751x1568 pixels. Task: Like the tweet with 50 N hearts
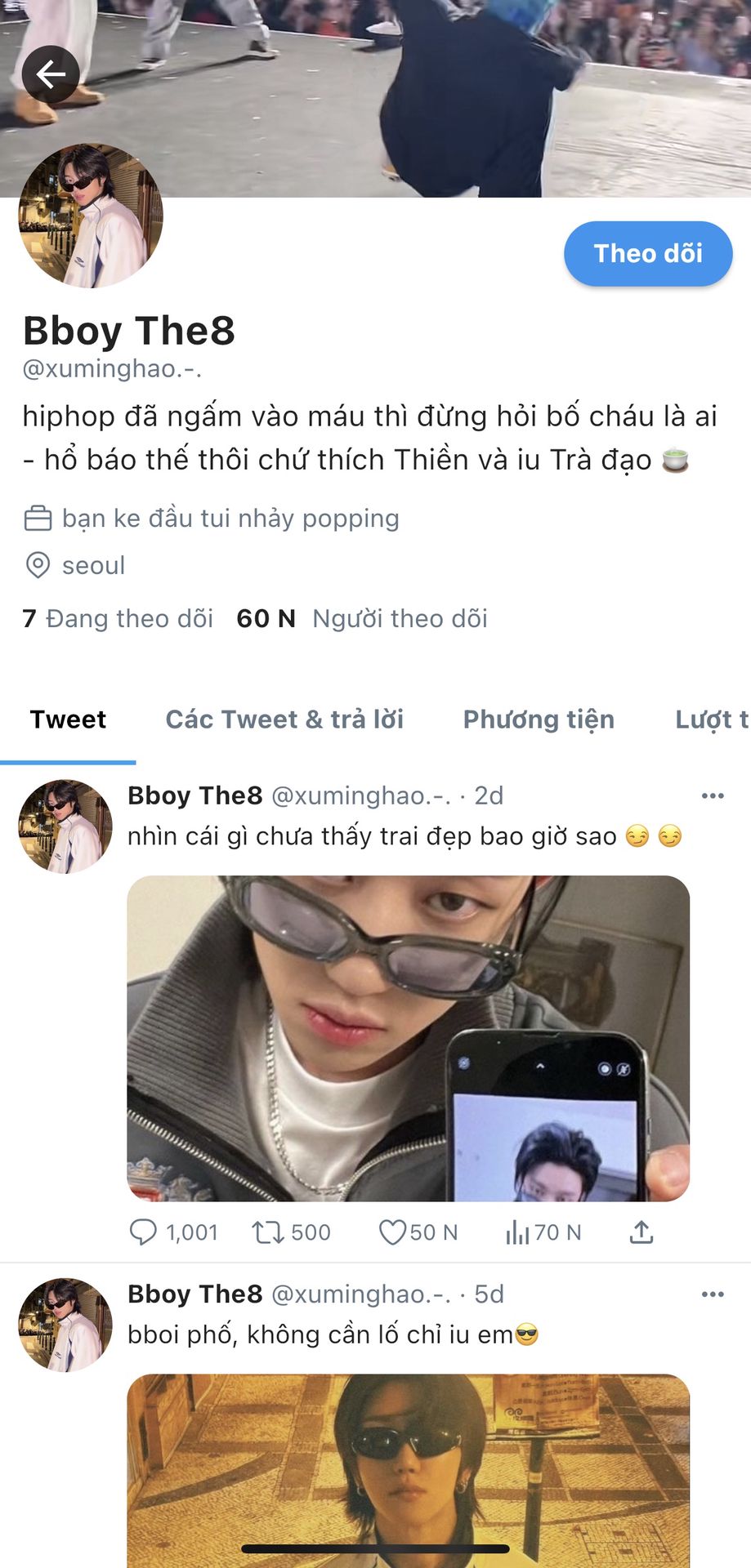(x=392, y=1232)
